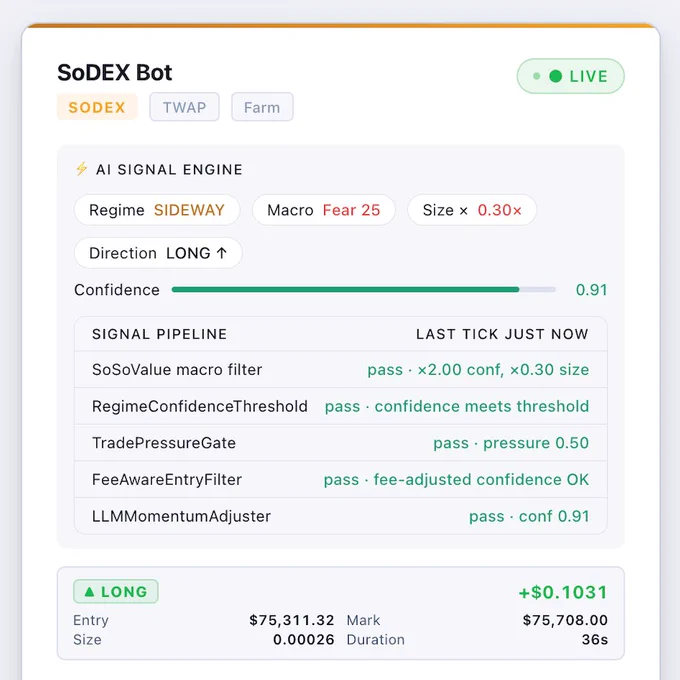Select the FeeAwareEntryFilter row
This screenshot has height=680, width=680.
click(x=340, y=479)
